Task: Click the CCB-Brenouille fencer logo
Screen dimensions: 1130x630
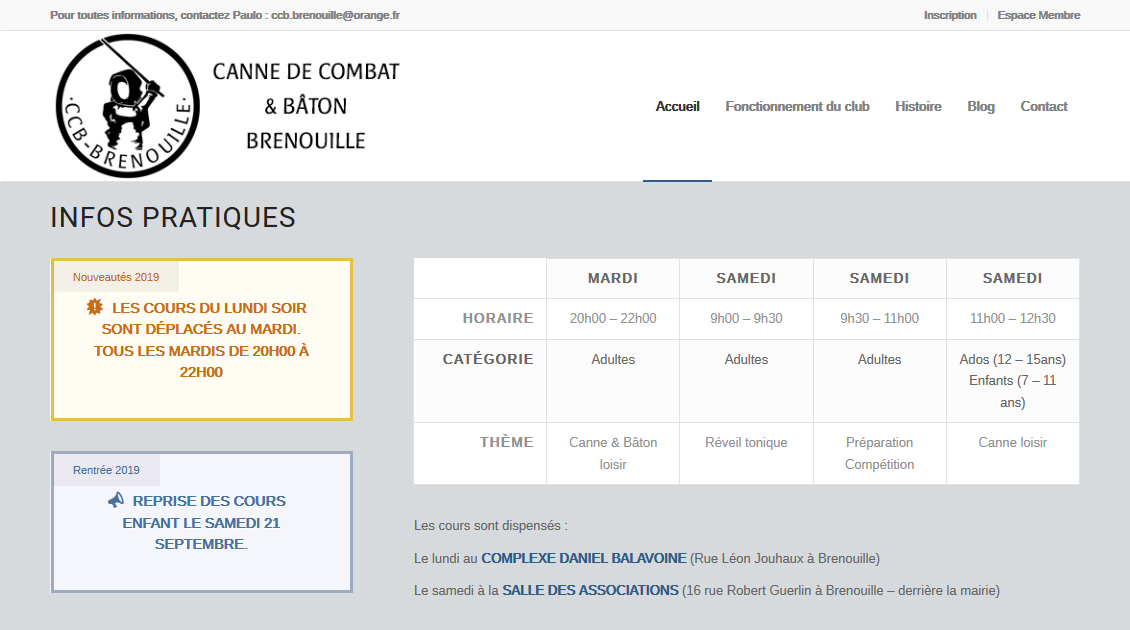Action: point(127,106)
